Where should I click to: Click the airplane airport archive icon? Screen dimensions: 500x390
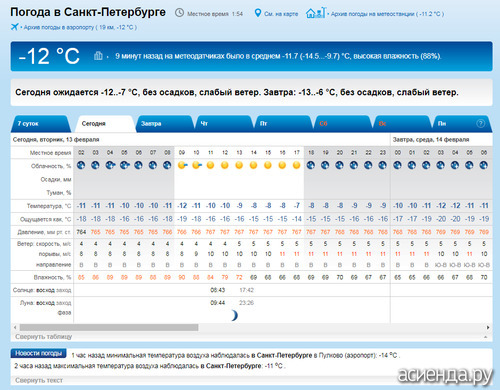click(x=14, y=27)
